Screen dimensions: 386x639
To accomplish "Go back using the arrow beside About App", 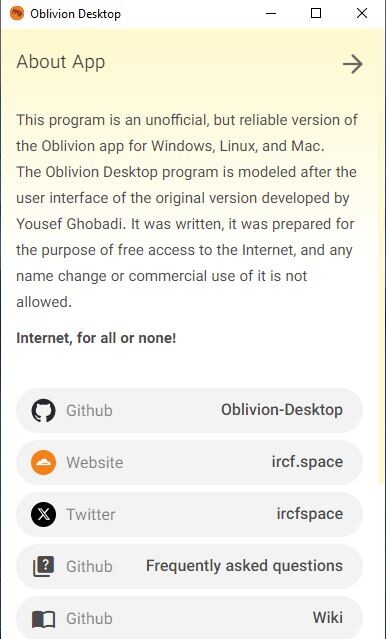I will coord(353,64).
